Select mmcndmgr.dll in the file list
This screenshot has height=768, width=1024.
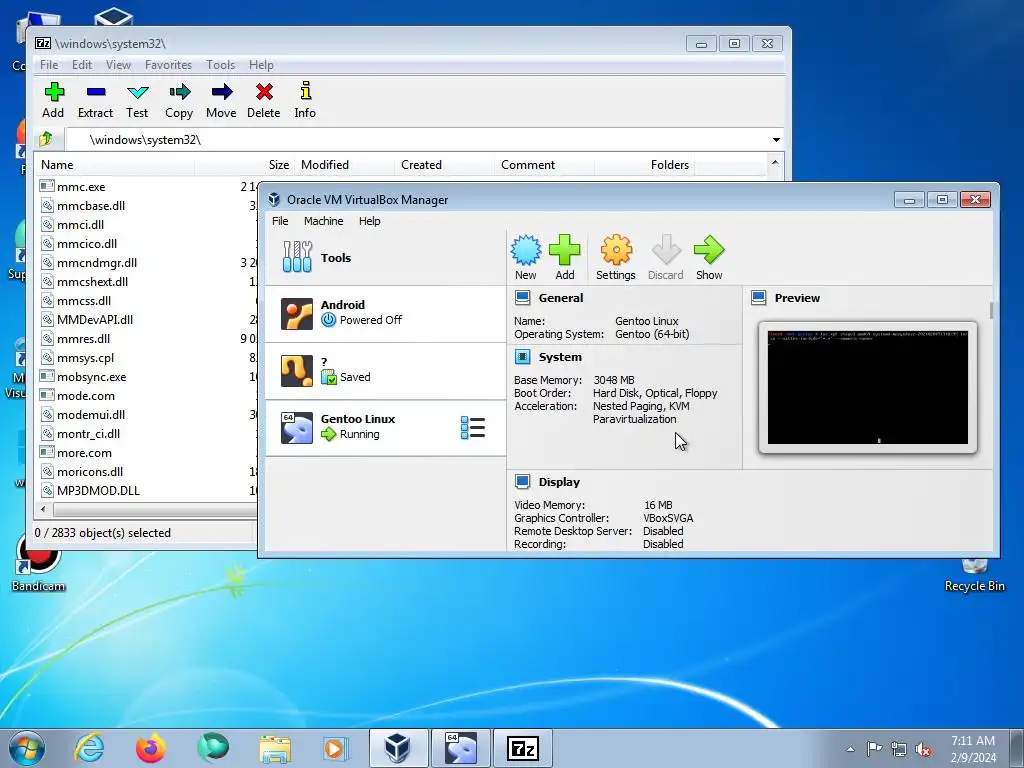(x=97, y=263)
